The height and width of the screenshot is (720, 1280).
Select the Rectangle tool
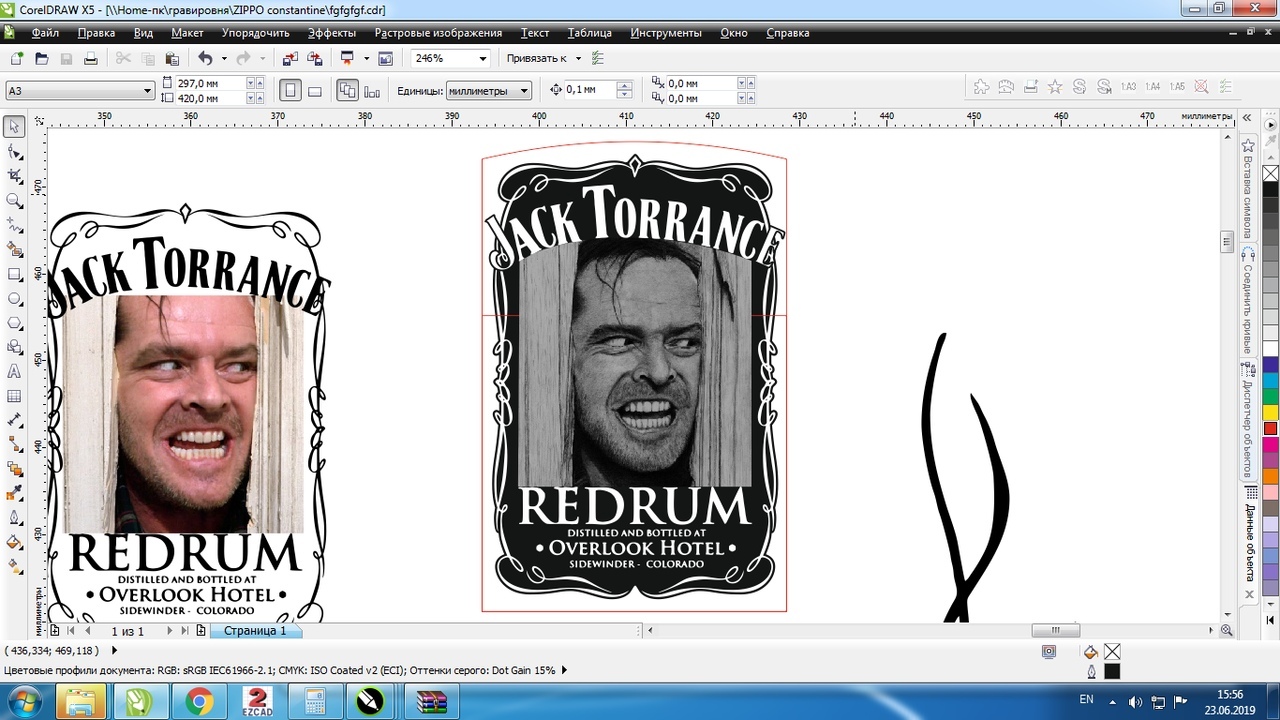pyautogui.click(x=14, y=274)
